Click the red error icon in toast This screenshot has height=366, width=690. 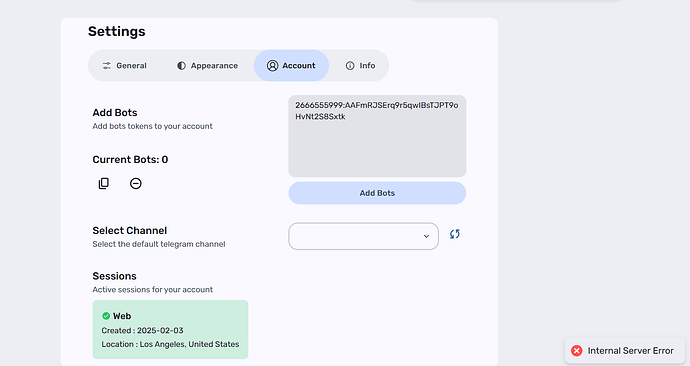577,351
